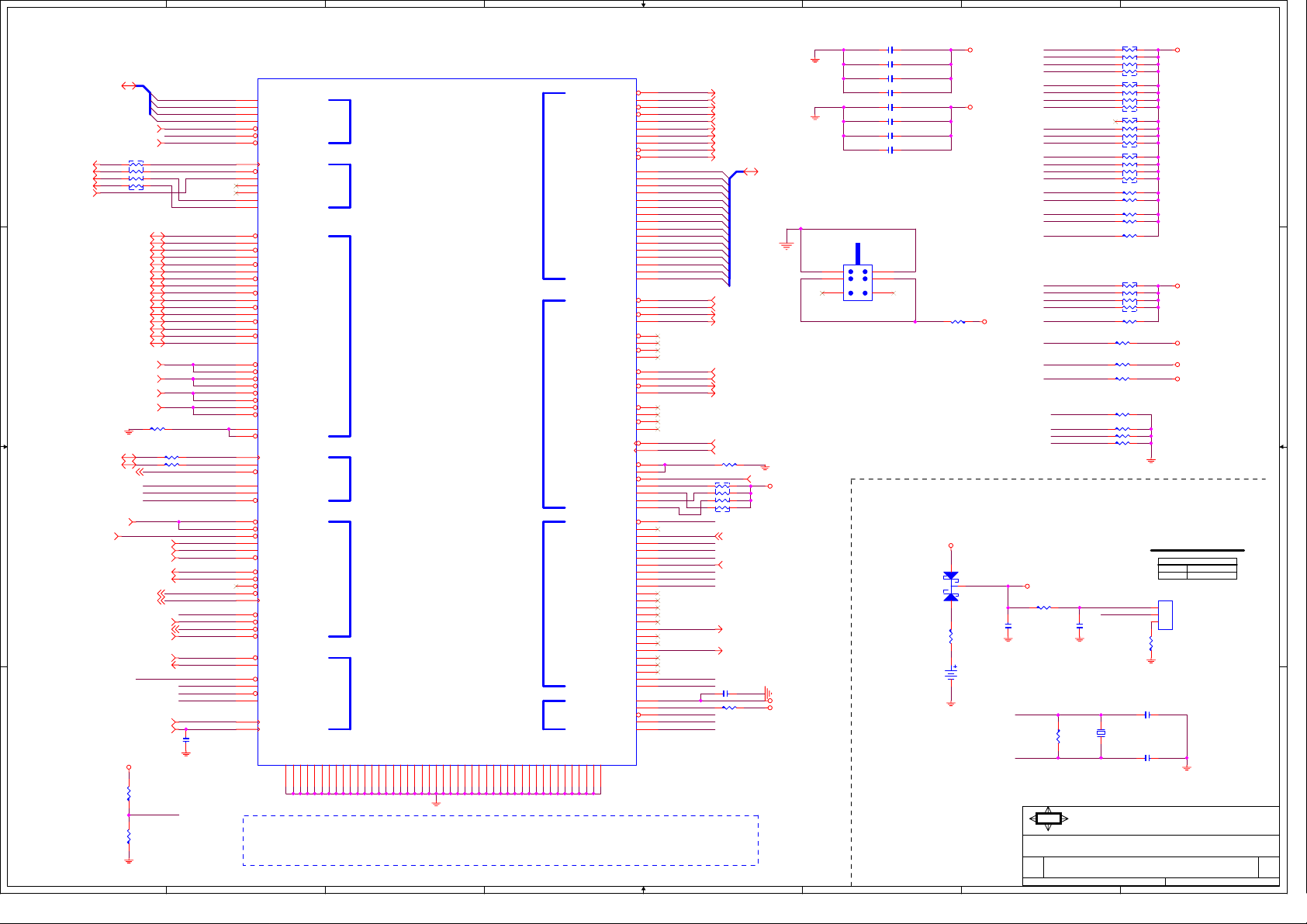This screenshot has height=924, width=1307.
Task: Select the battery symbol below the diodes
Action: point(951,673)
